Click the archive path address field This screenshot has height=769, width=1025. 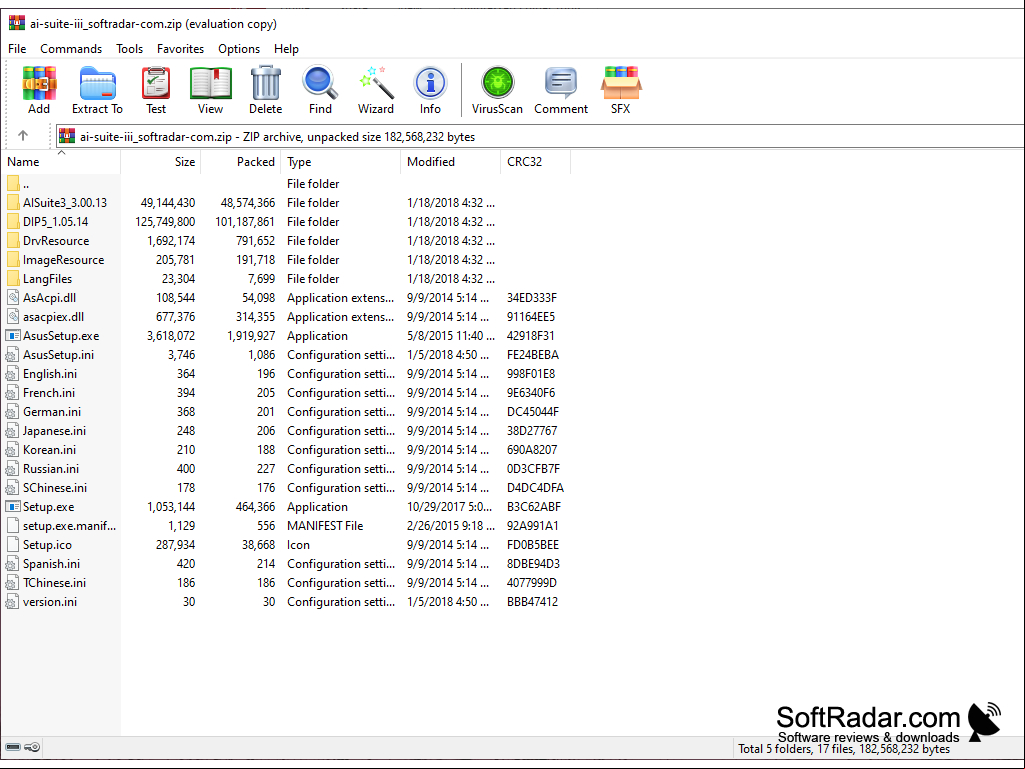[540, 137]
